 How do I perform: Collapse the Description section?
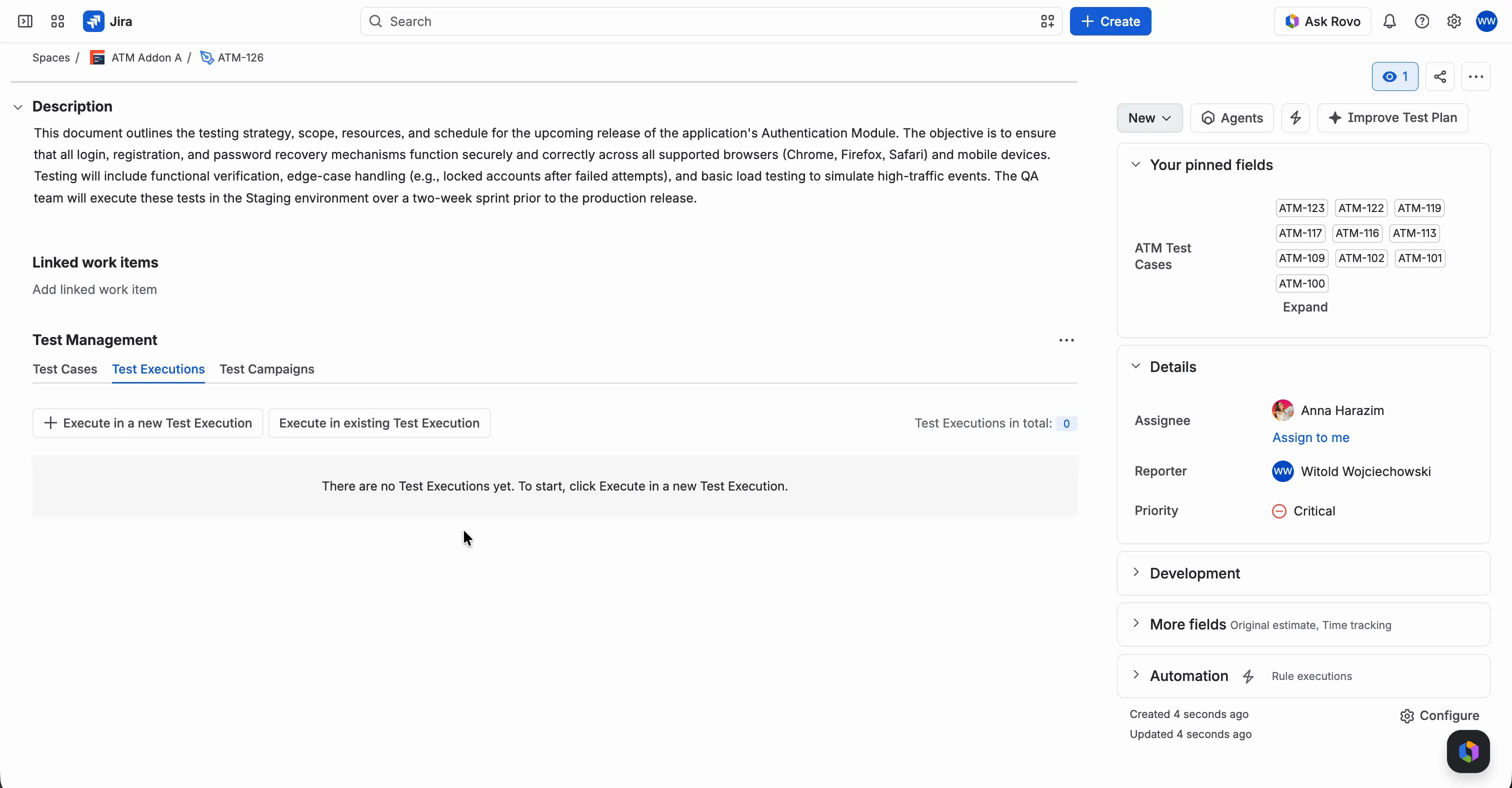pyautogui.click(x=18, y=107)
